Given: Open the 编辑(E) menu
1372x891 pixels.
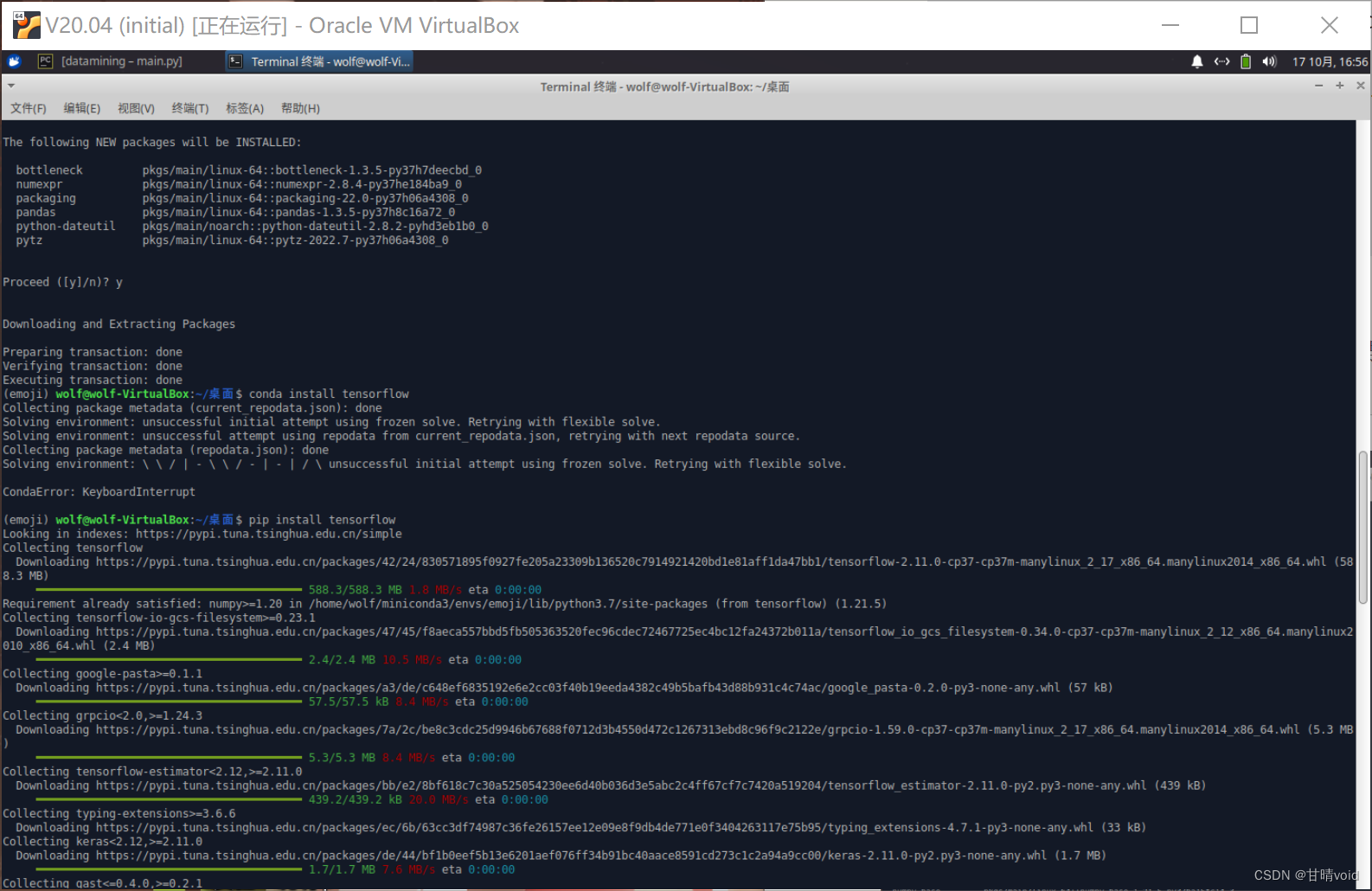Looking at the screenshot, I should click(82, 108).
